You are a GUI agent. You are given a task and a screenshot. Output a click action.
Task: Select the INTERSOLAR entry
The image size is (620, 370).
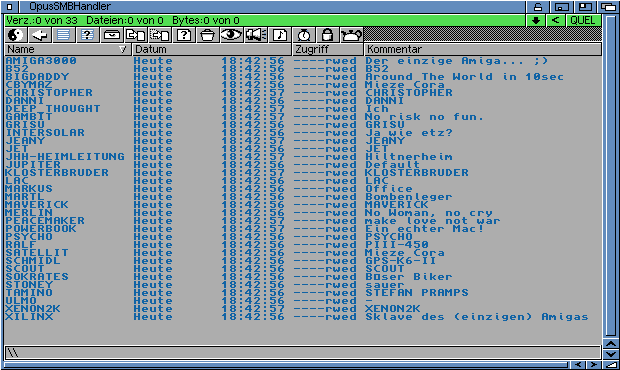pyautogui.click(x=45, y=132)
